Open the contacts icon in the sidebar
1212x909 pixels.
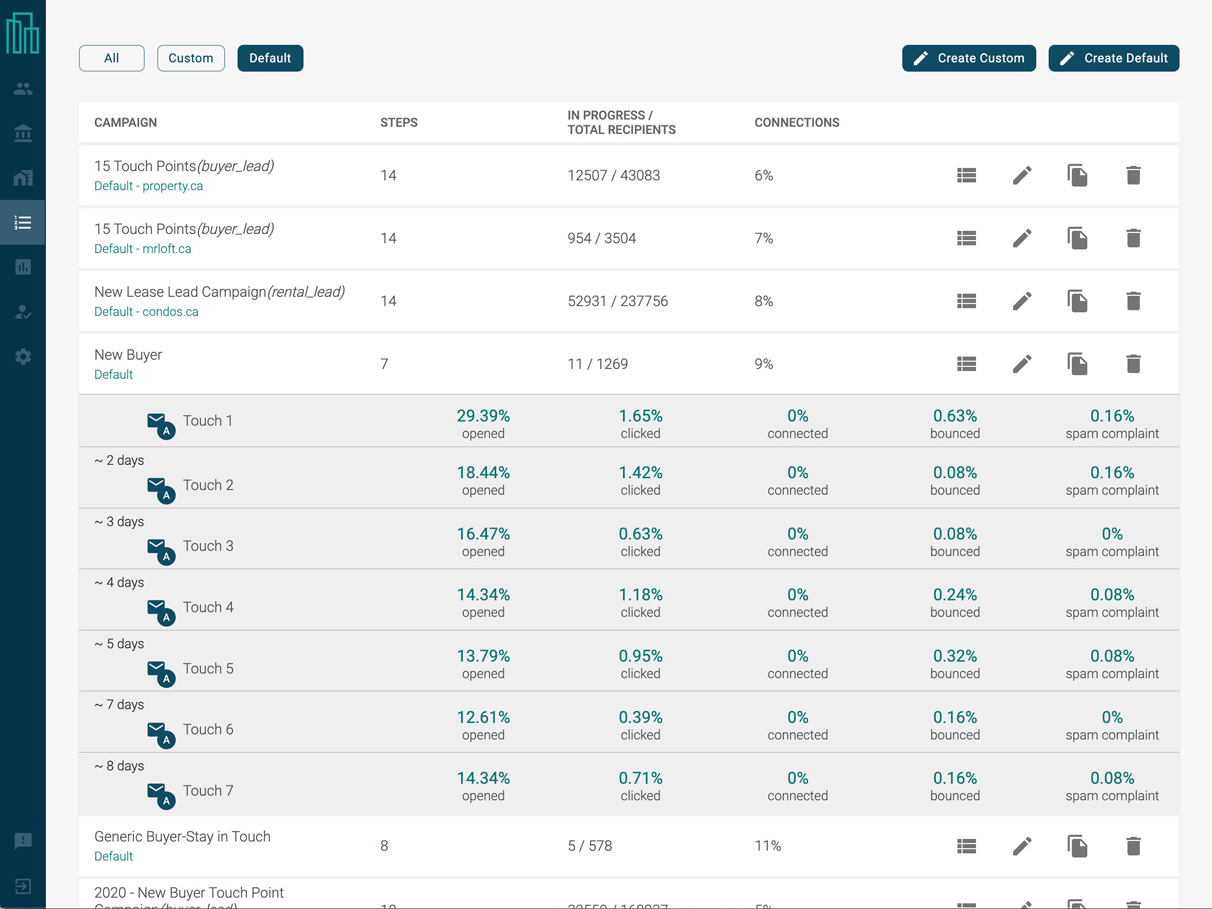tap(23, 89)
